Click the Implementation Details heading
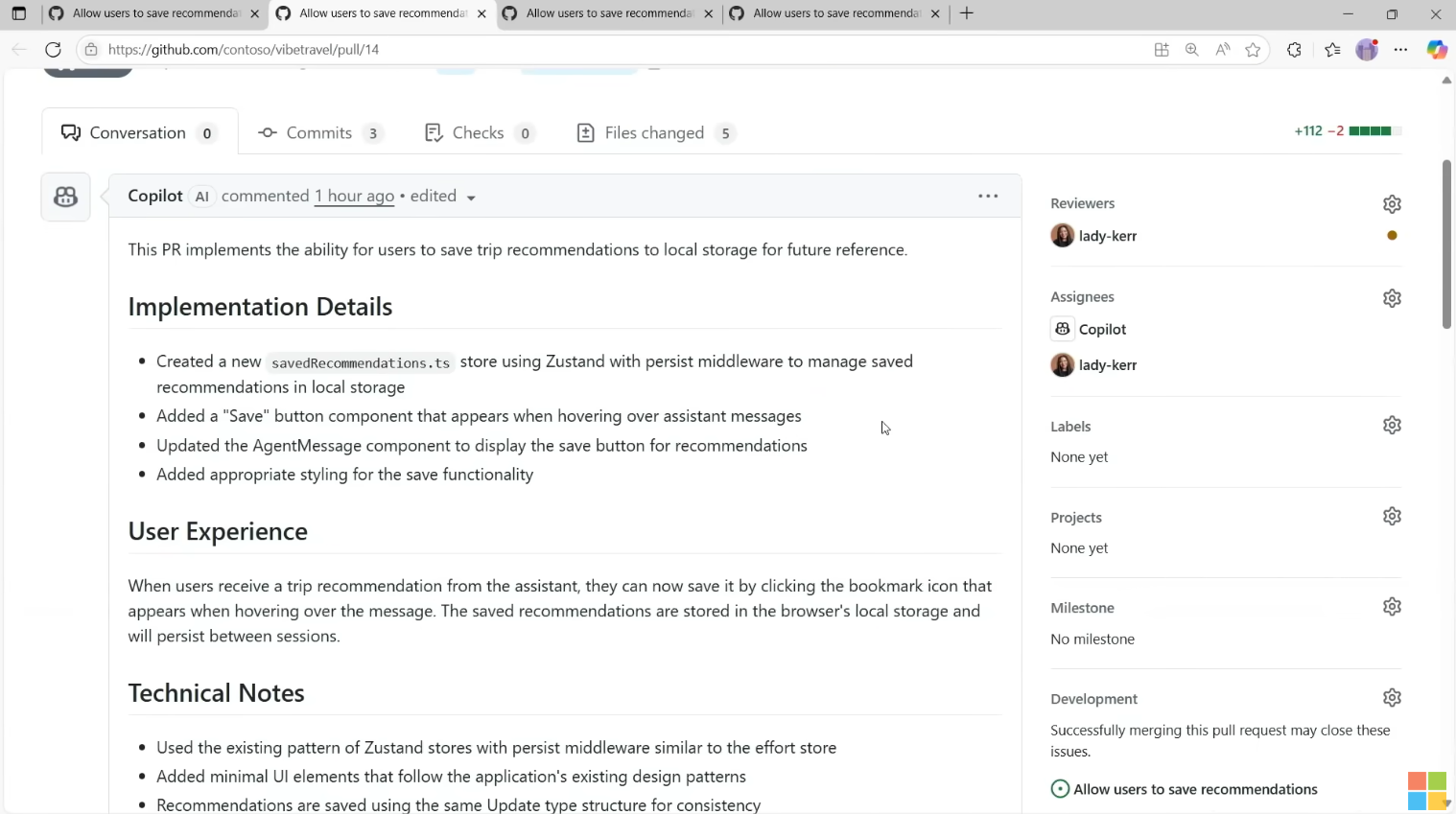The image size is (1456, 814). pyautogui.click(x=260, y=307)
